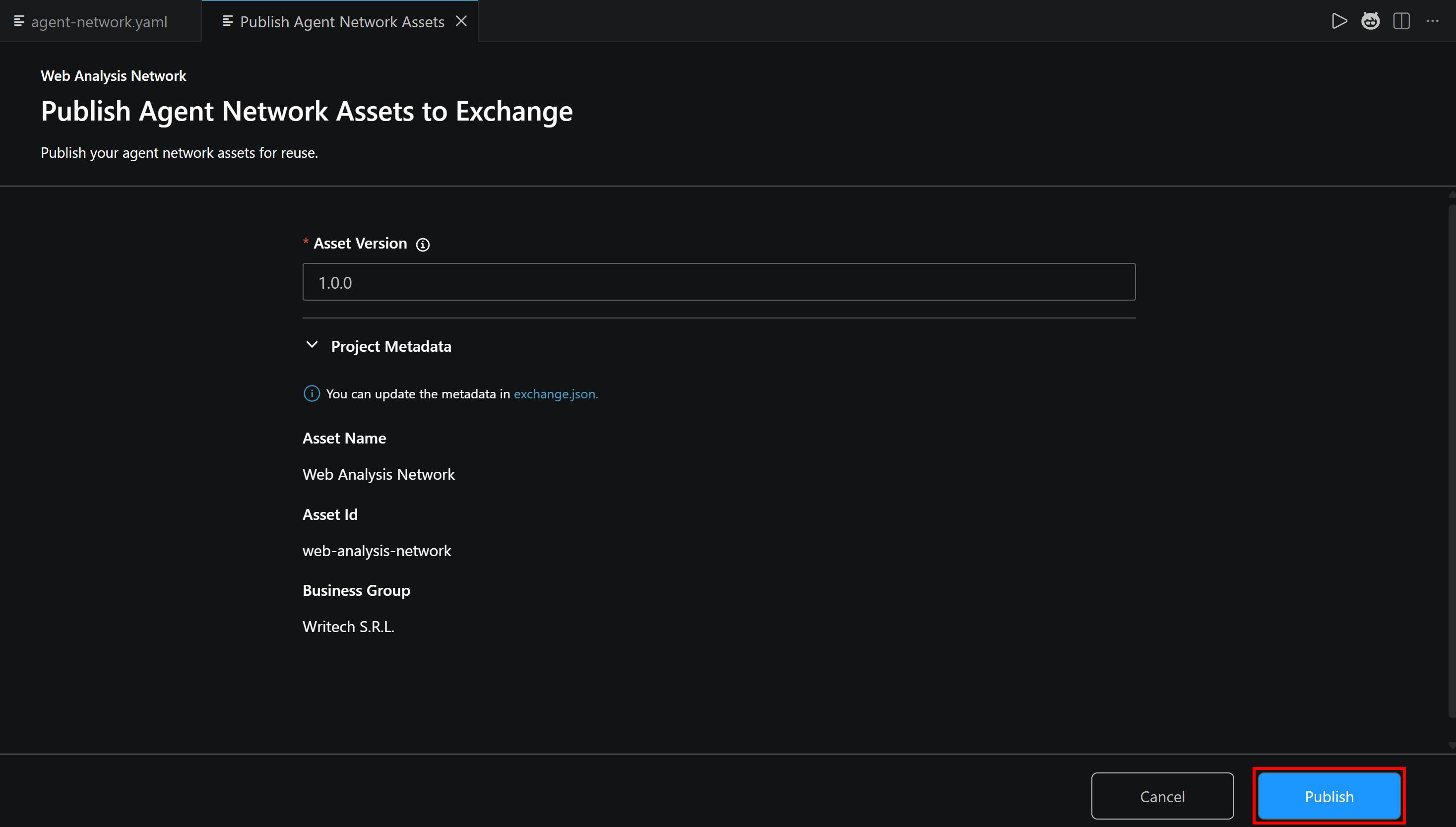Switch to the agent-network.yaml tab

coord(100,22)
